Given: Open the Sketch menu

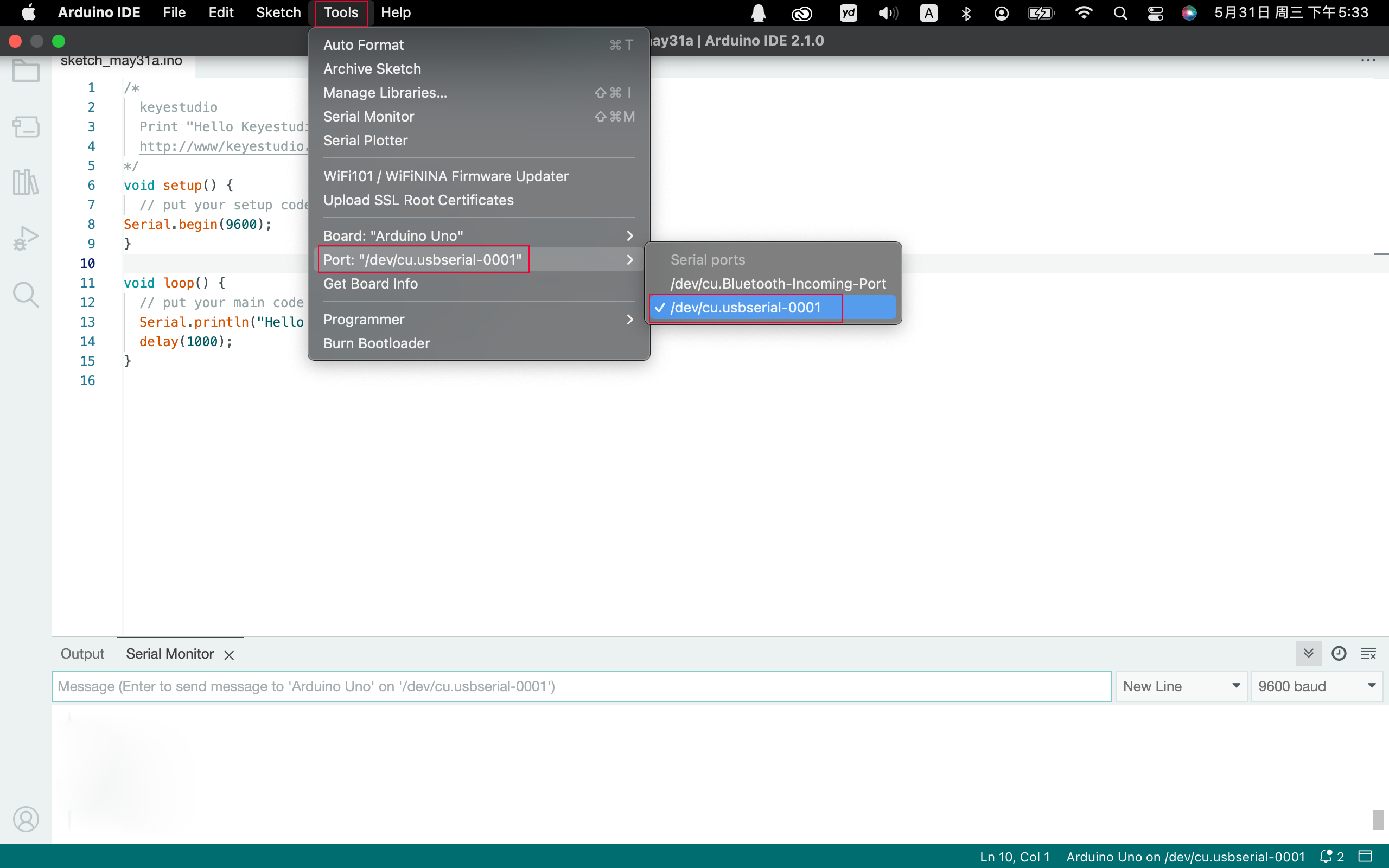Looking at the screenshot, I should click(278, 12).
